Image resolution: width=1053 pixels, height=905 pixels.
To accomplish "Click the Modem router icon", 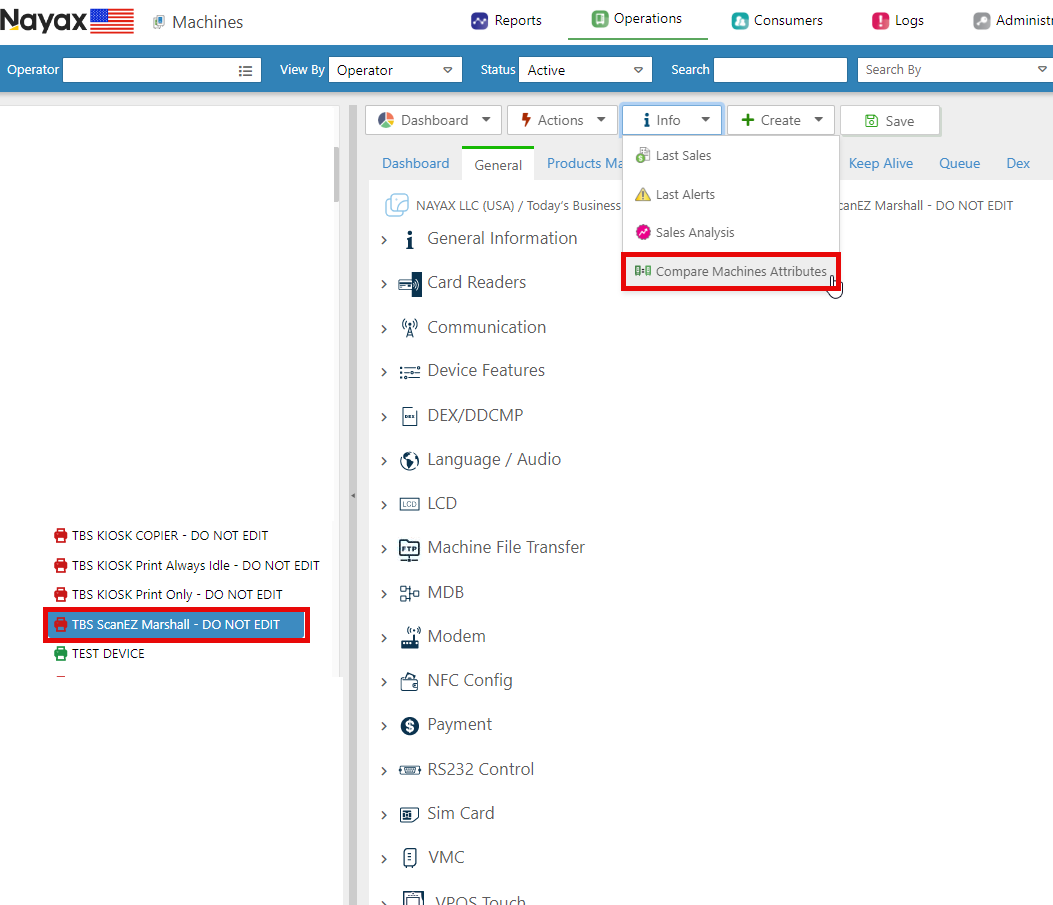I will 409,637.
